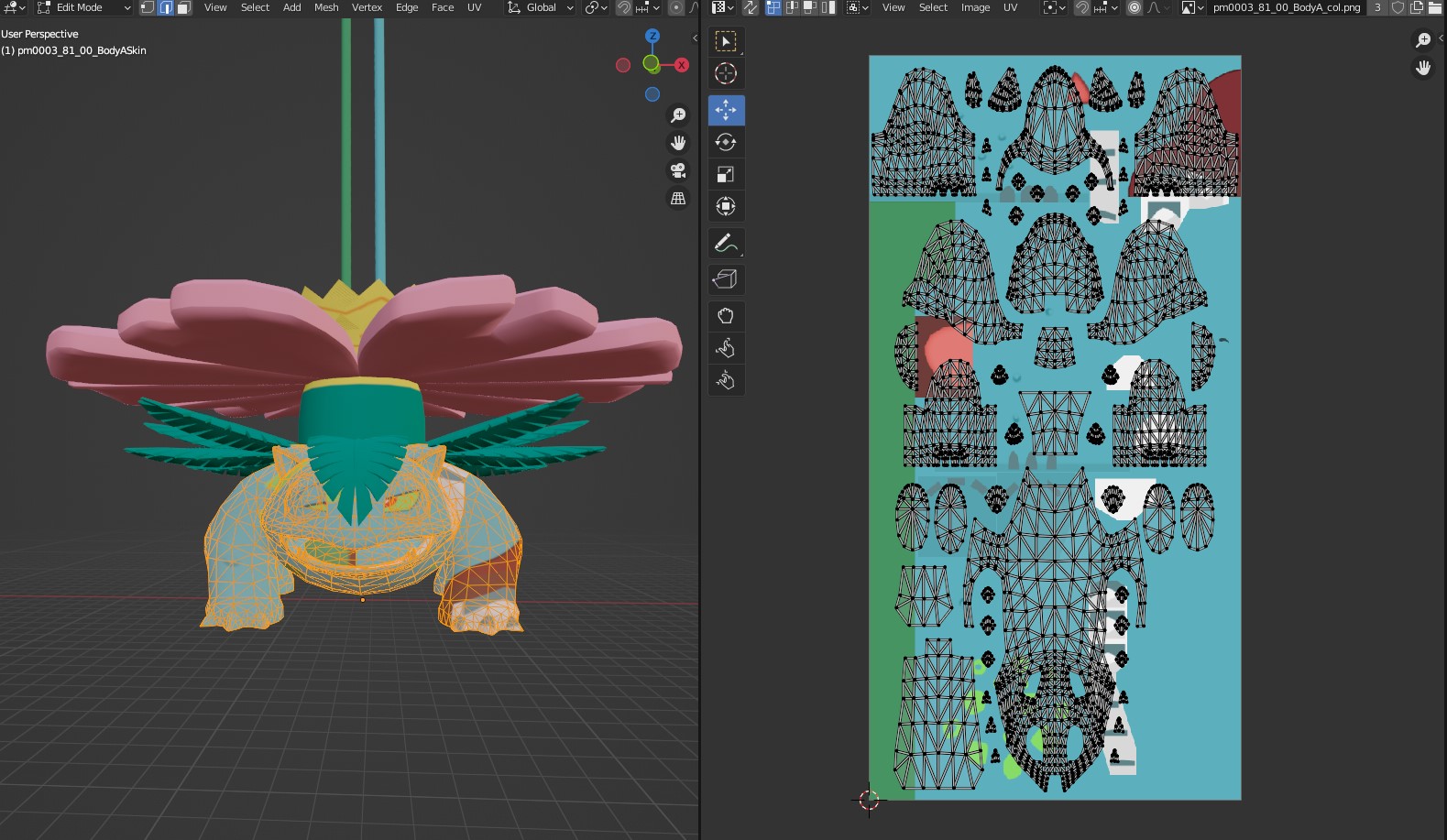Click the green Y axis on navigation gizmo
This screenshot has height=840, width=1447.
click(x=651, y=63)
